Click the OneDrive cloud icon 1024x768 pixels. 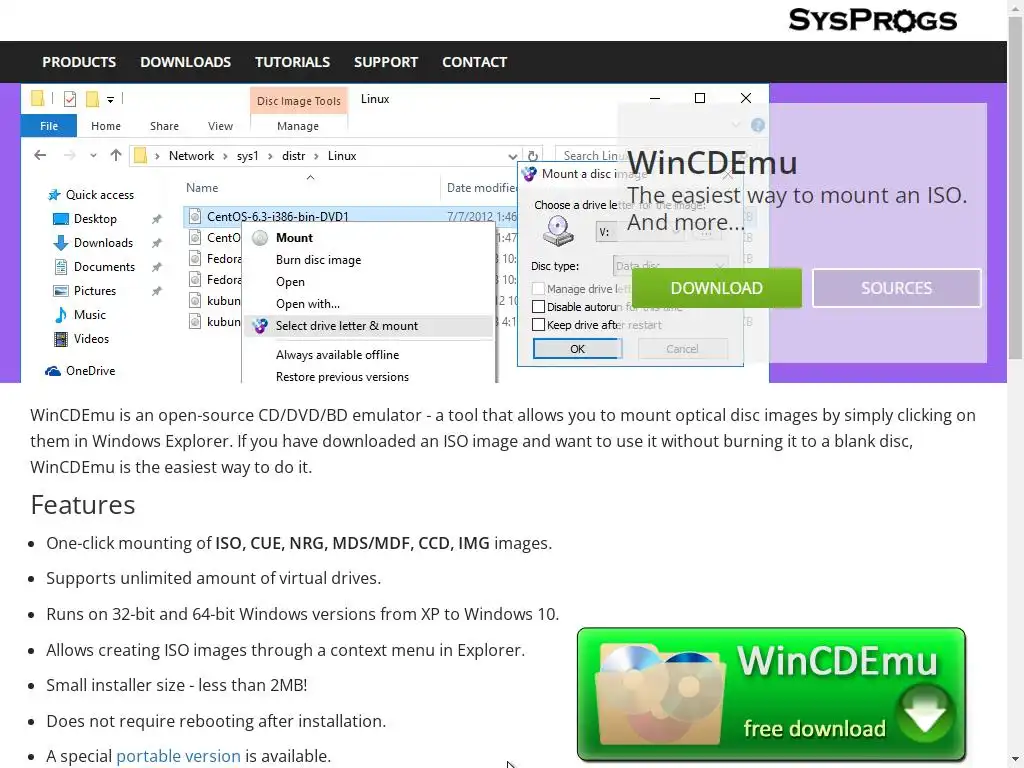click(53, 371)
